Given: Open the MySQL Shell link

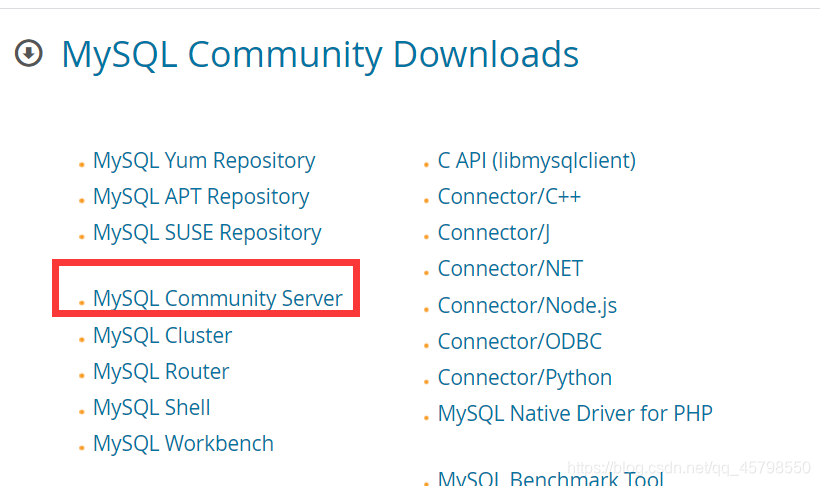Looking at the screenshot, I should point(152,408).
